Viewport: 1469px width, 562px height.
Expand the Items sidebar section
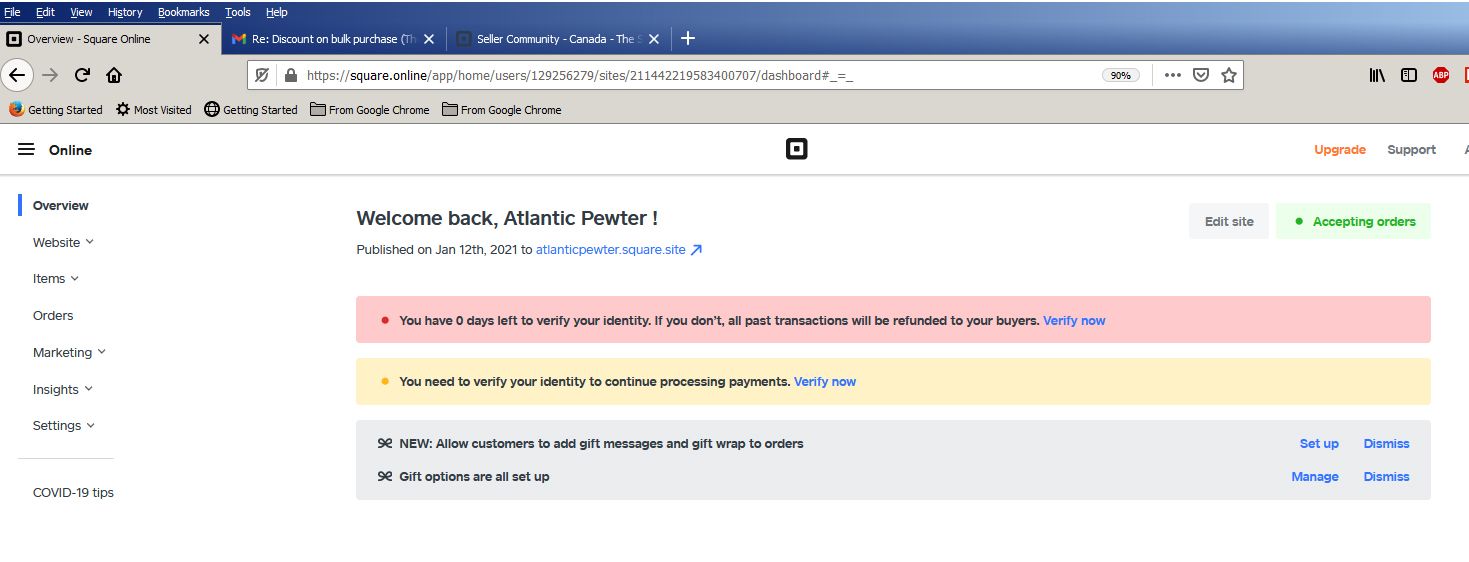click(x=56, y=279)
